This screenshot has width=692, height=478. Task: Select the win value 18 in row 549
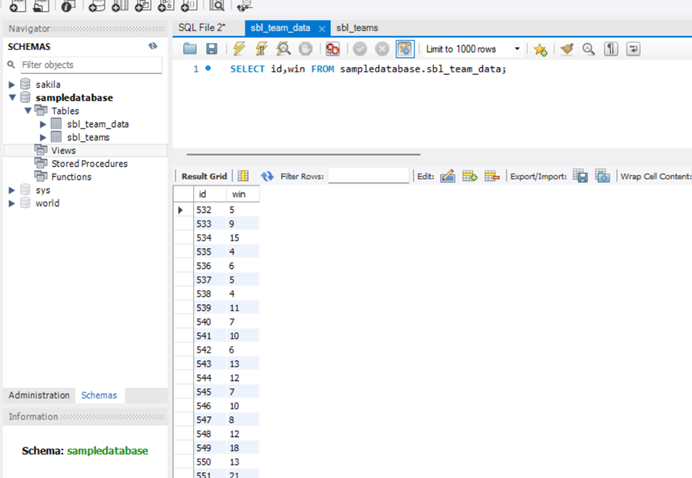tap(243, 448)
